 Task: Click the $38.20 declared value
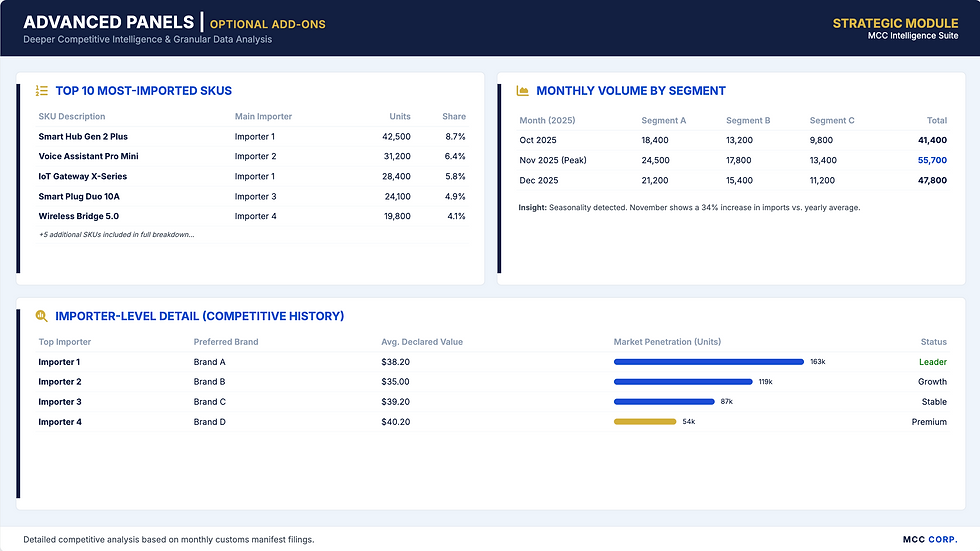click(395, 362)
